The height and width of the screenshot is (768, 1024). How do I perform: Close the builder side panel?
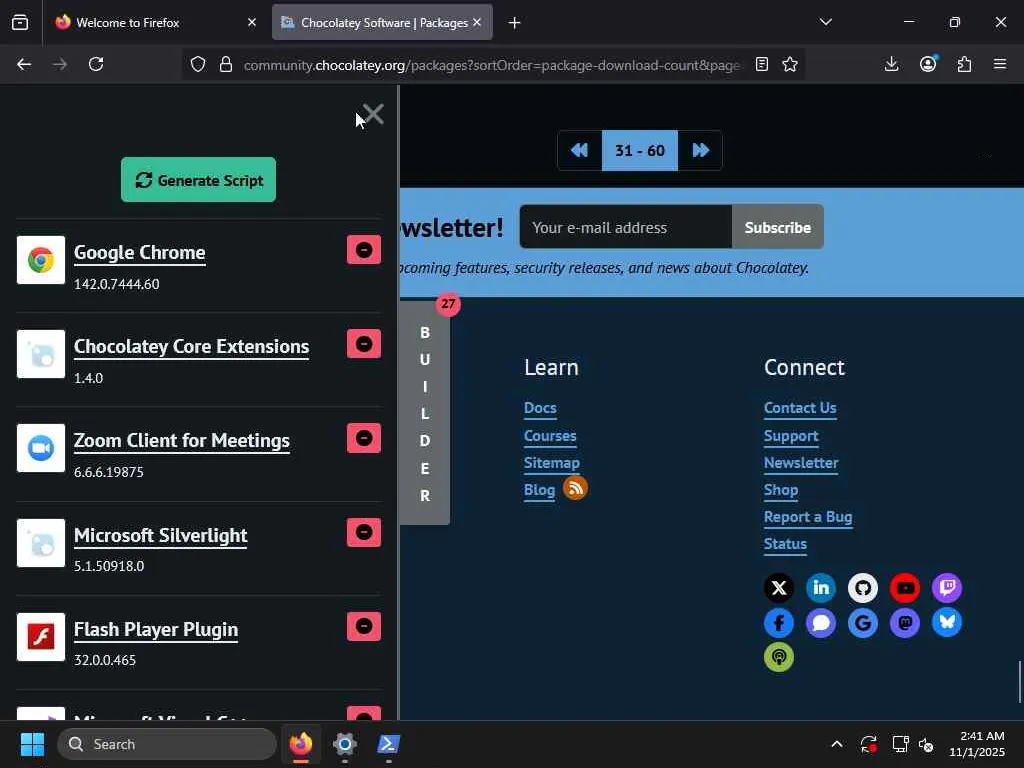tap(373, 114)
